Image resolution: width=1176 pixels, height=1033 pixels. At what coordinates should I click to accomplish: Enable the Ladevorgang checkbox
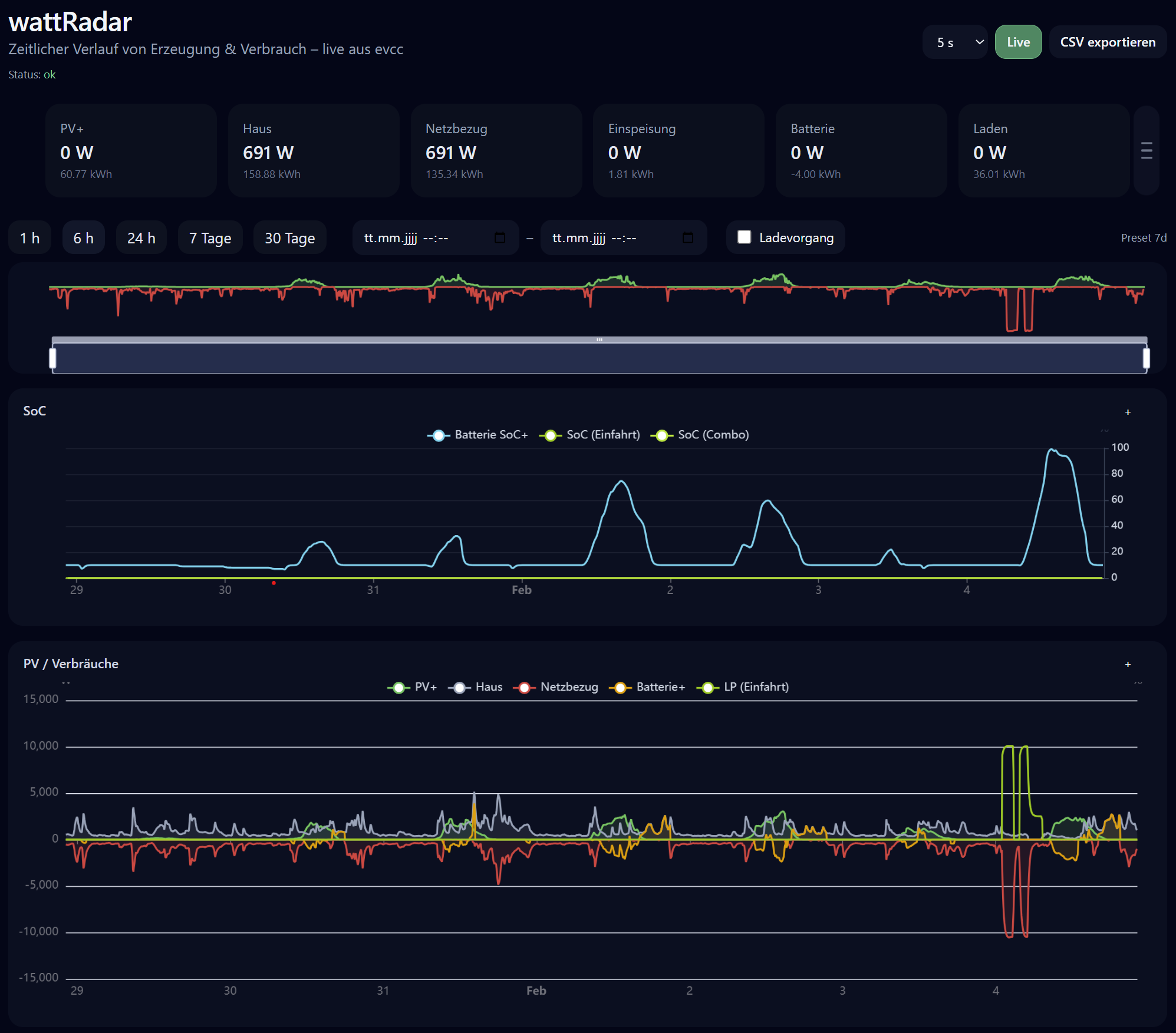click(x=745, y=237)
